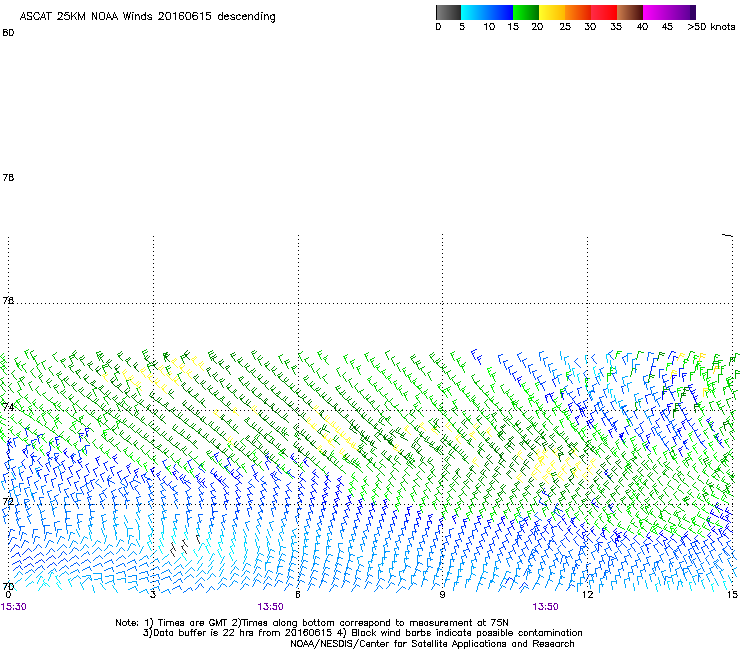Click legend value 35 under the color bar

click(616, 27)
